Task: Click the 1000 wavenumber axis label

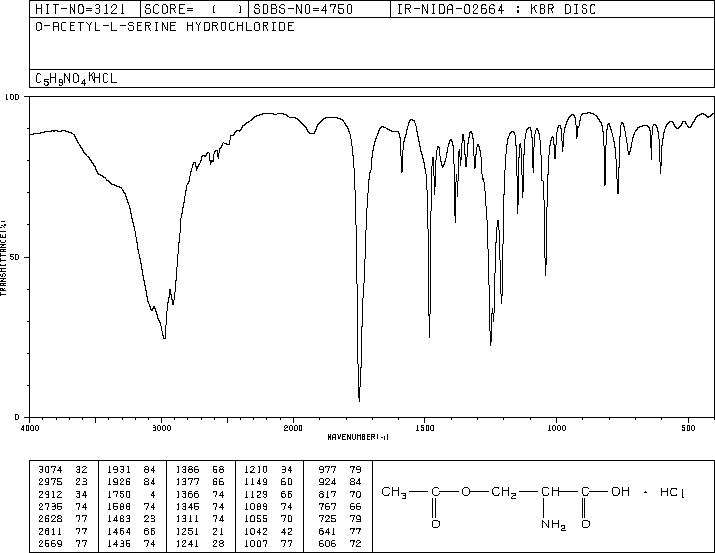Action: 556,428
